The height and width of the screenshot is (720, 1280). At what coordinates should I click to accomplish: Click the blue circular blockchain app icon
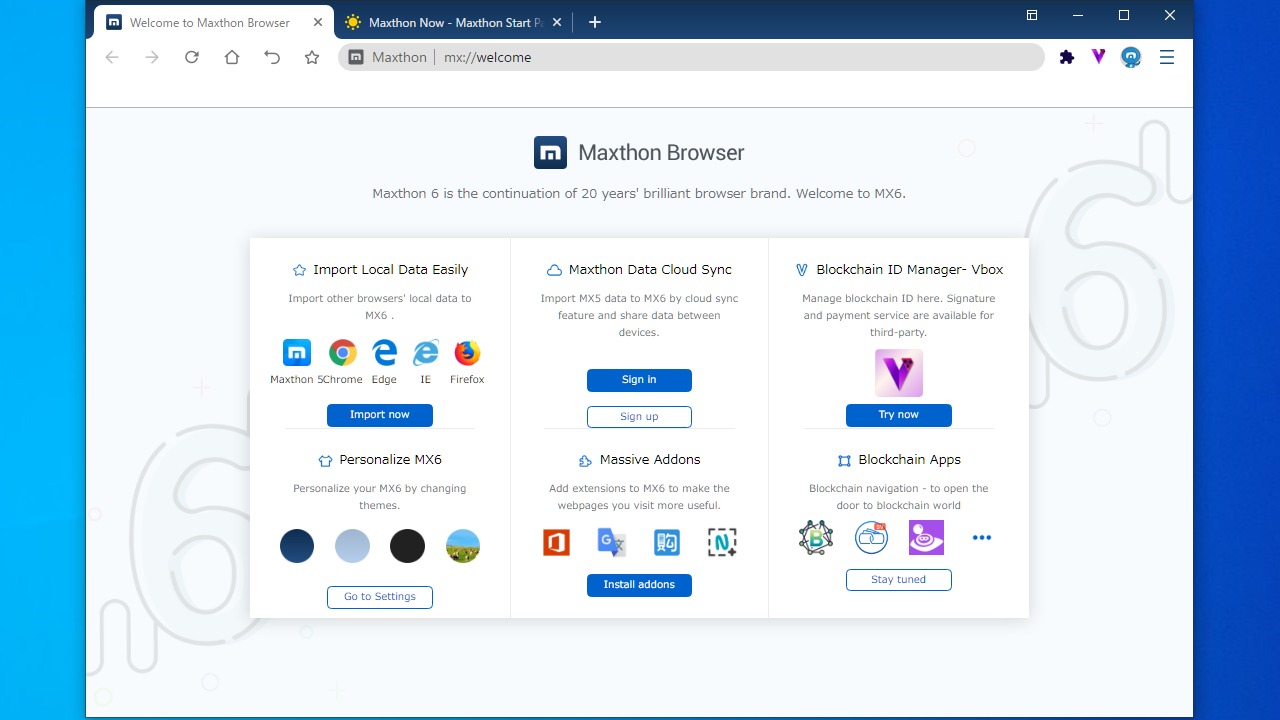pyautogui.click(x=872, y=538)
